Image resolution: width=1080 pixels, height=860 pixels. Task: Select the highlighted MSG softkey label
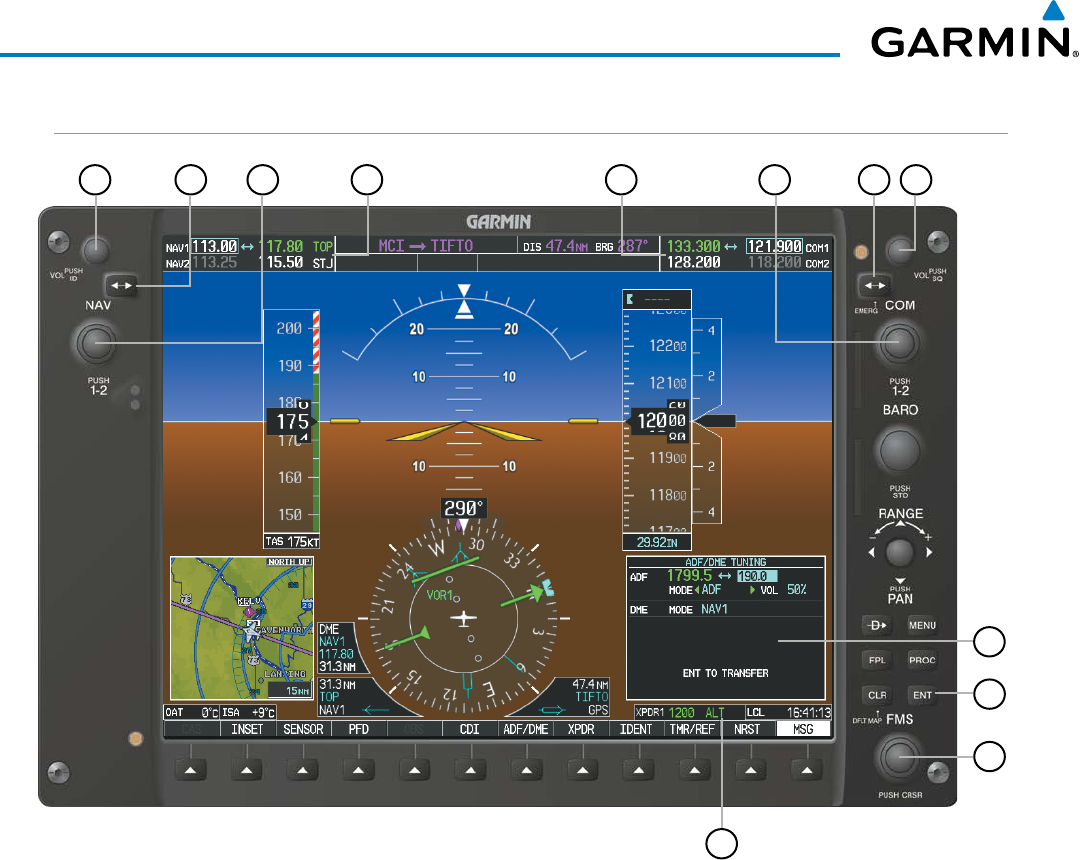[x=803, y=729]
